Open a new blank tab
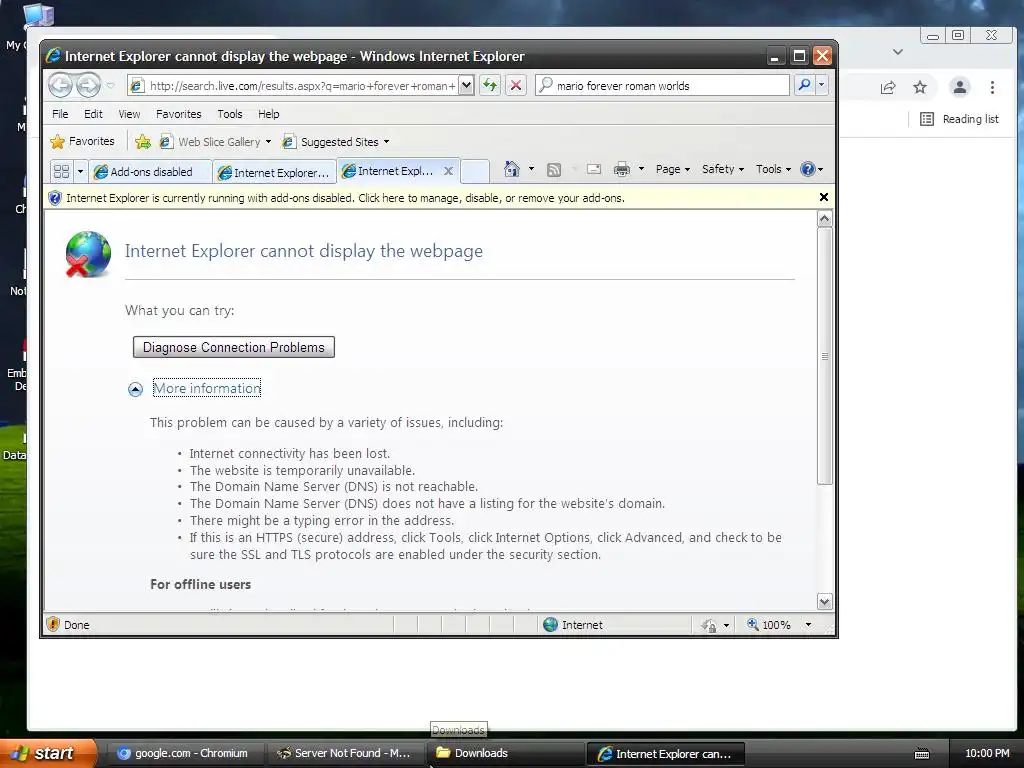This screenshot has height=768, width=1024. point(475,171)
